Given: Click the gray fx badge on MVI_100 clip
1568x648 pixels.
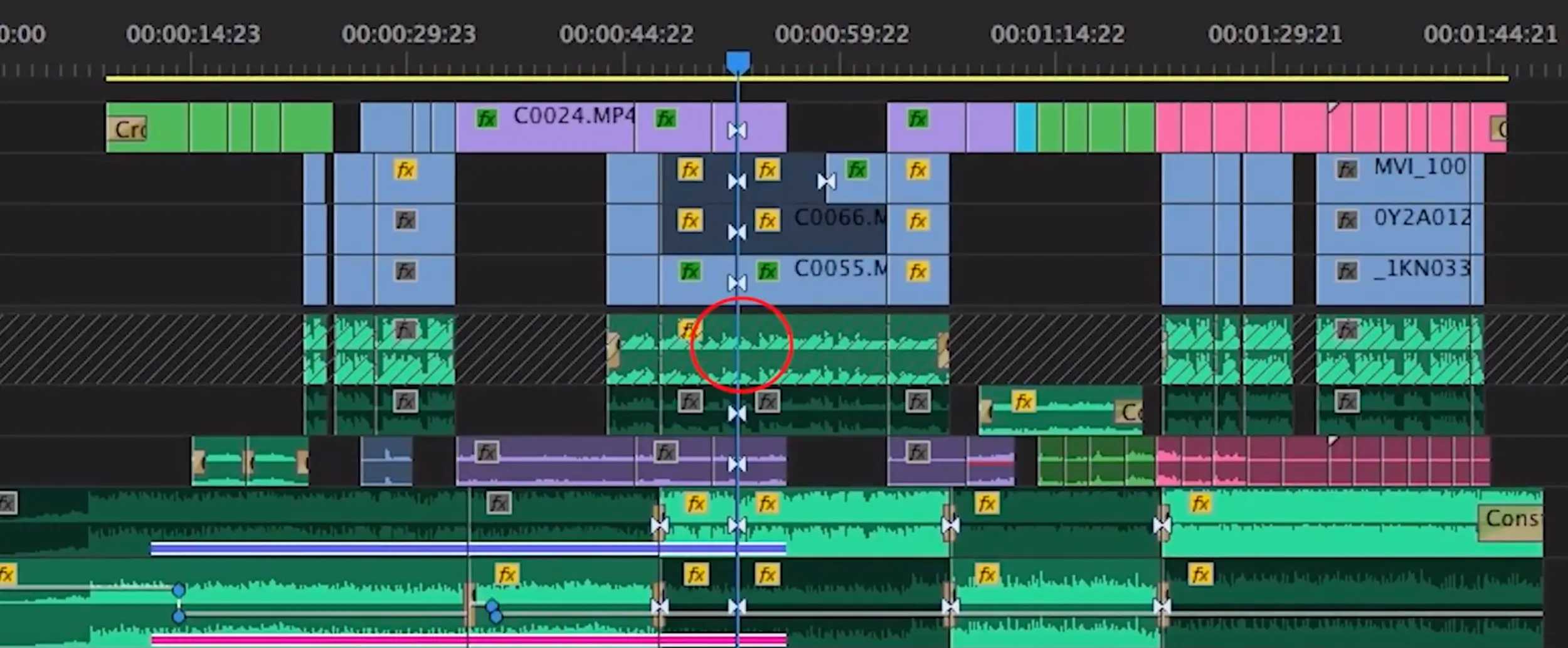Looking at the screenshot, I should (x=1347, y=169).
